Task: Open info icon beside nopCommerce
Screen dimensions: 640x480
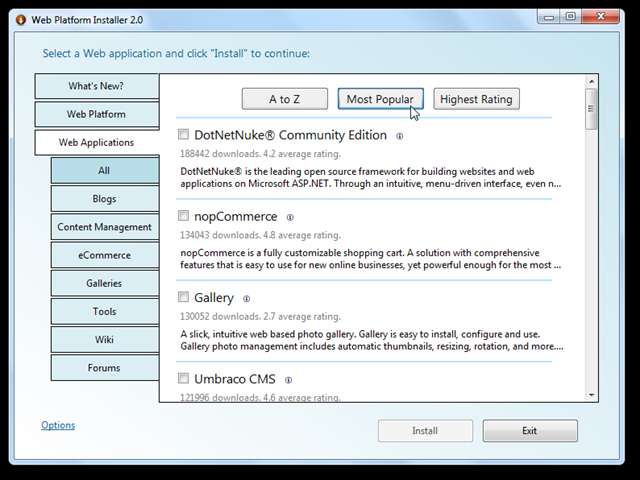Action: [290, 218]
